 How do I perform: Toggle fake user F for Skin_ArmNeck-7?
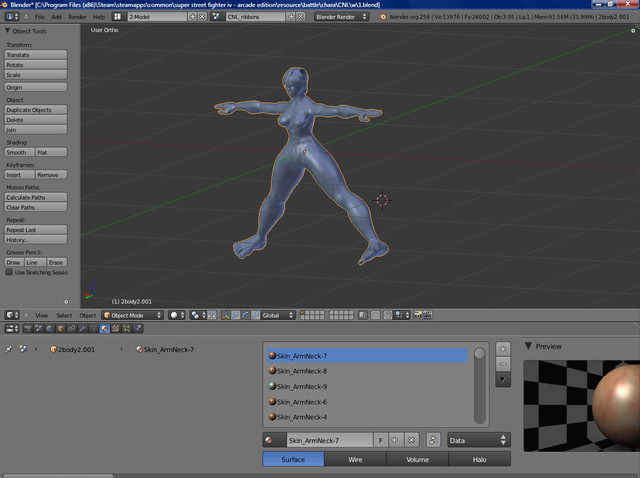tap(380, 440)
